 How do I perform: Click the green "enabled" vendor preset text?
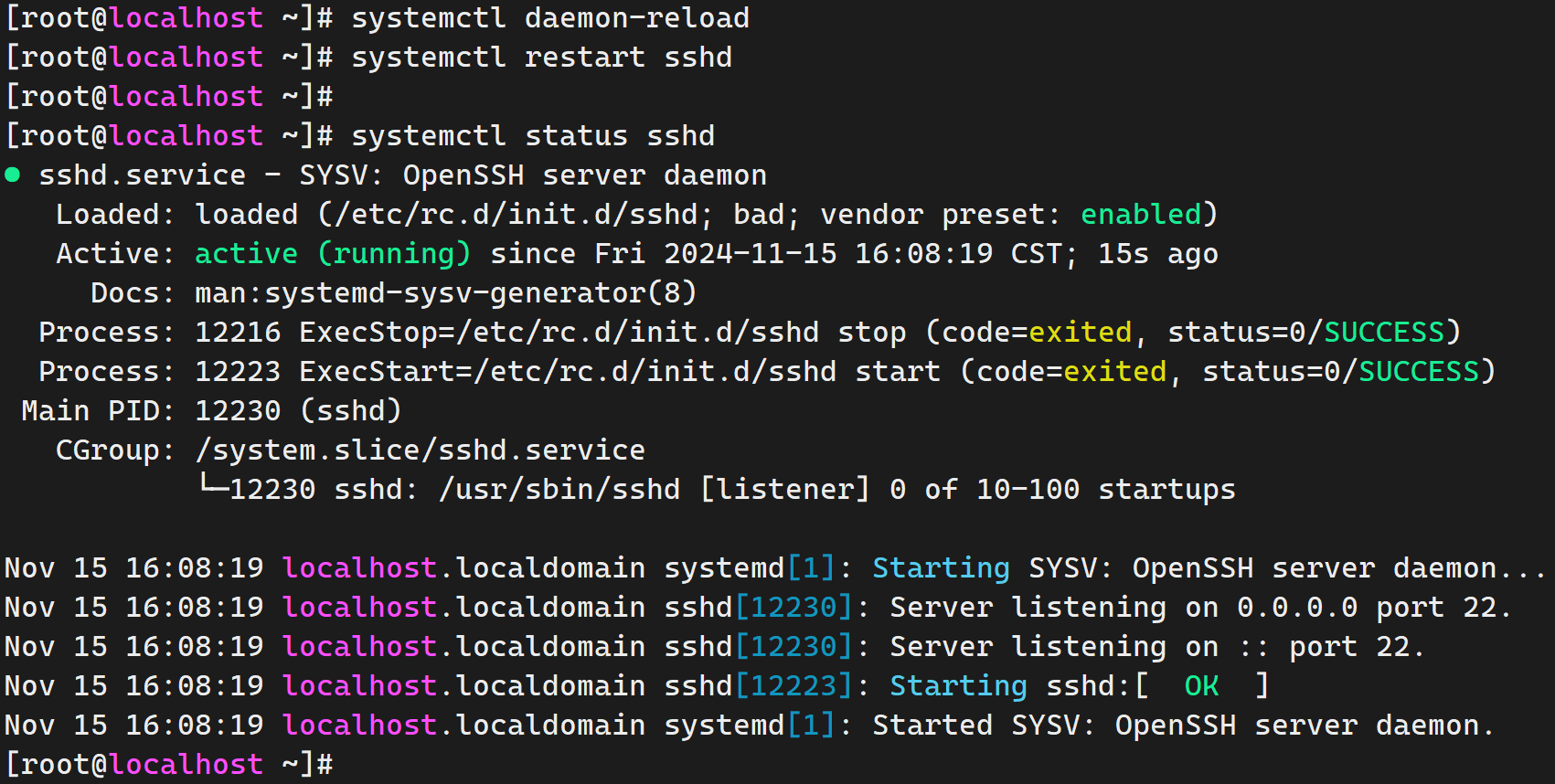(1141, 215)
